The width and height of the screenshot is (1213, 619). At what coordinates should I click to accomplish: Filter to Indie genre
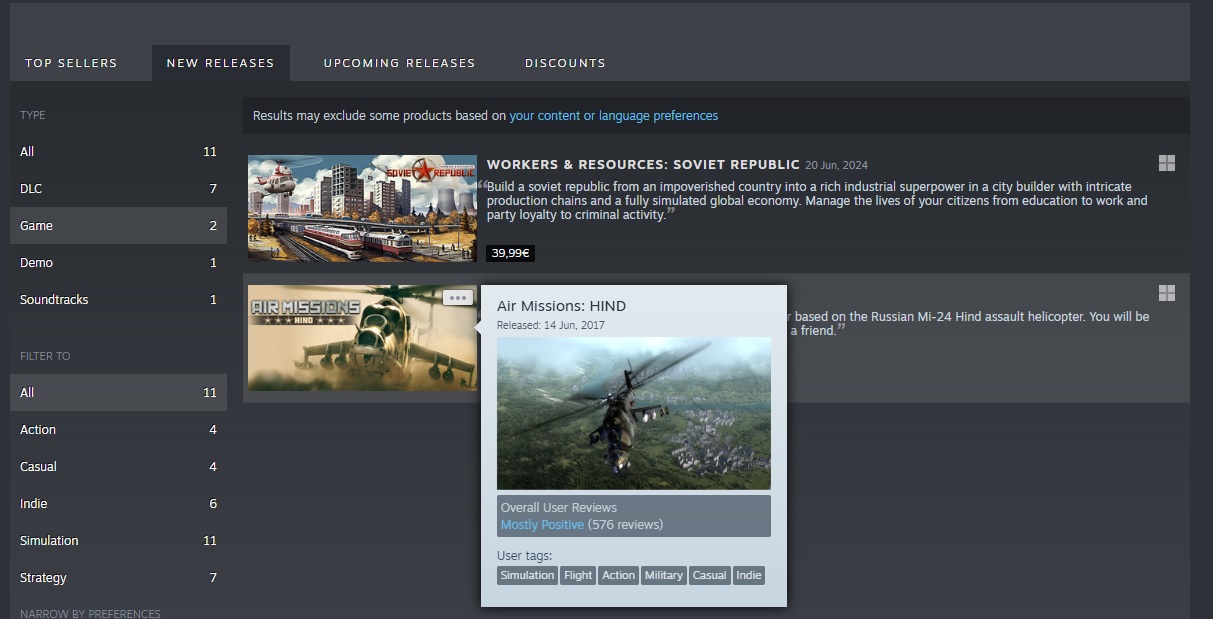118,504
